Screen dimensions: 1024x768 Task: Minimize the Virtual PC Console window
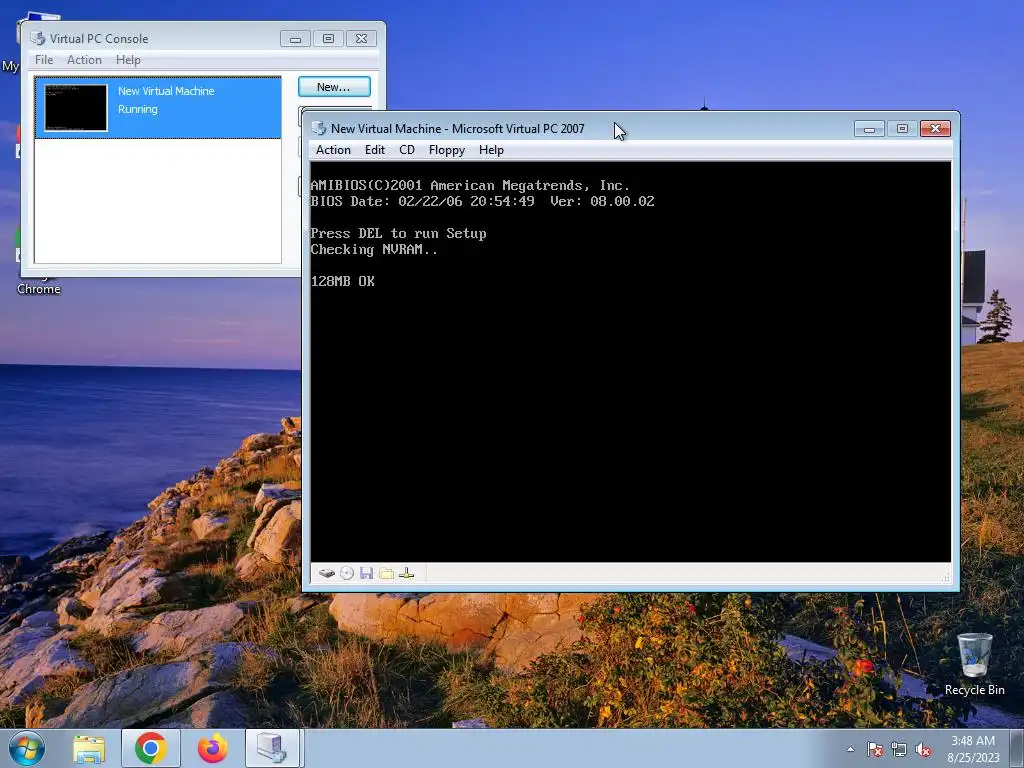[x=295, y=39]
